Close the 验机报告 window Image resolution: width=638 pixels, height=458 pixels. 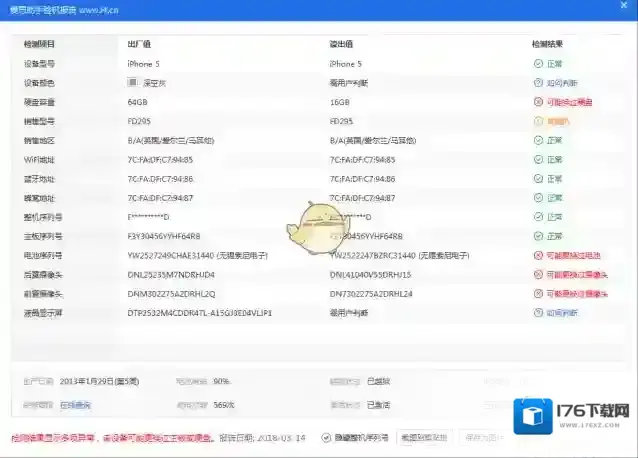tap(624, 5)
